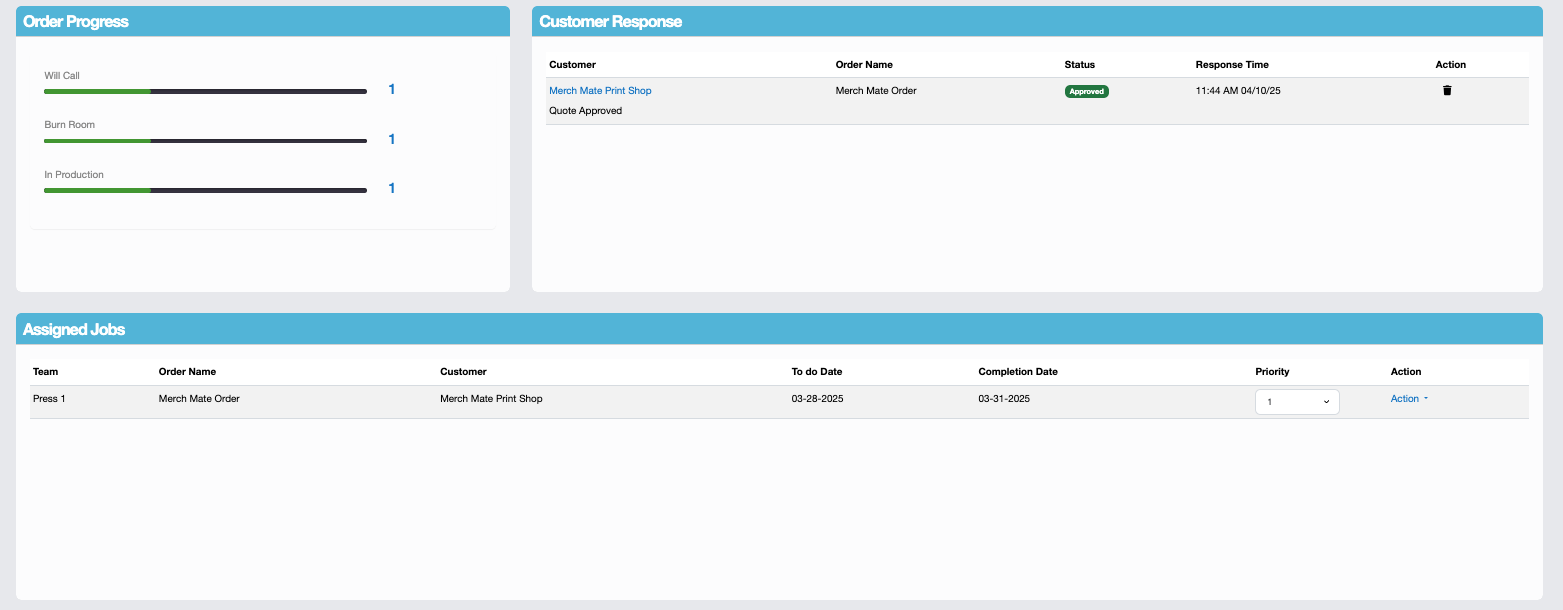
Task: Open the Merch Mate Print Shop customer link
Action: (x=600, y=91)
